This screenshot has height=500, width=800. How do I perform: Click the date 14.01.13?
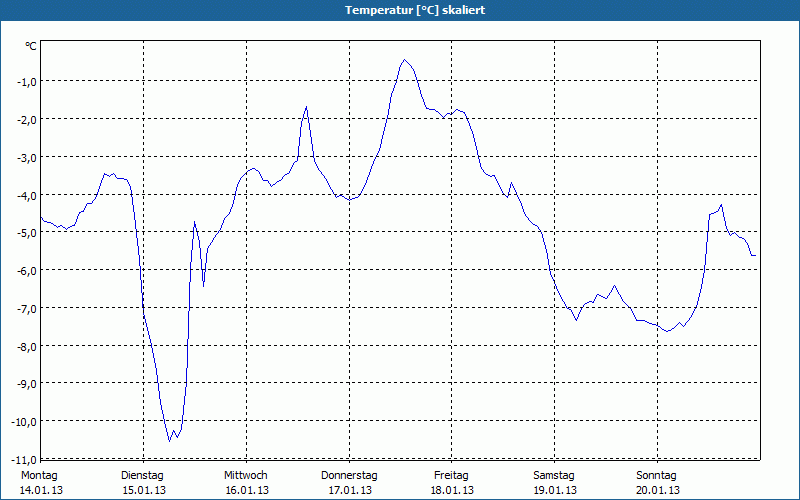[41, 490]
